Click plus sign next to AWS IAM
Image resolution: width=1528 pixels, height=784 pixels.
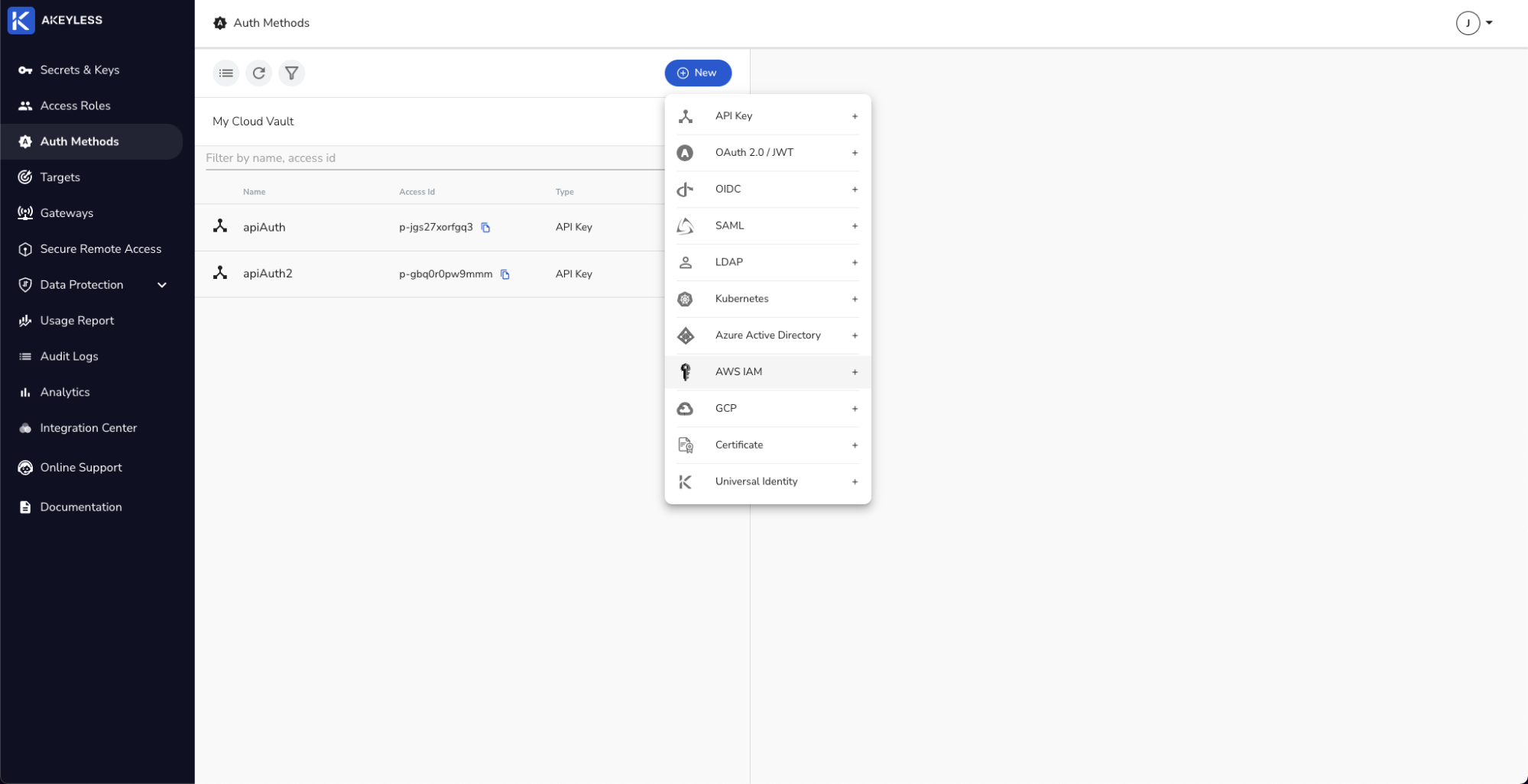point(855,373)
